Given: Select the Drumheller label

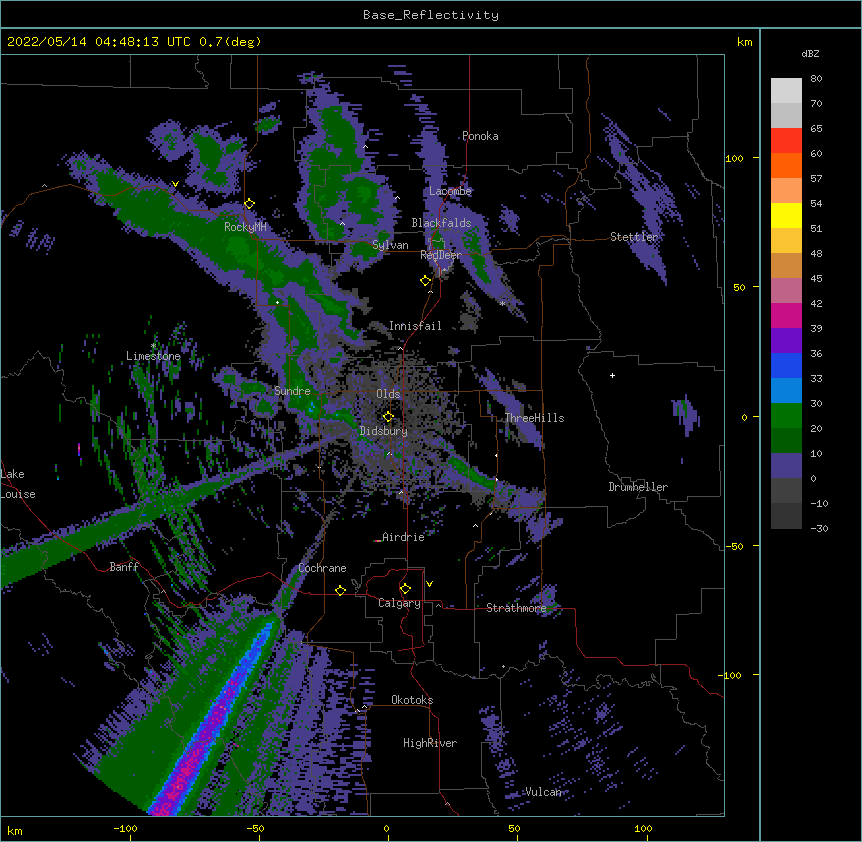Looking at the screenshot, I should click(x=638, y=487).
